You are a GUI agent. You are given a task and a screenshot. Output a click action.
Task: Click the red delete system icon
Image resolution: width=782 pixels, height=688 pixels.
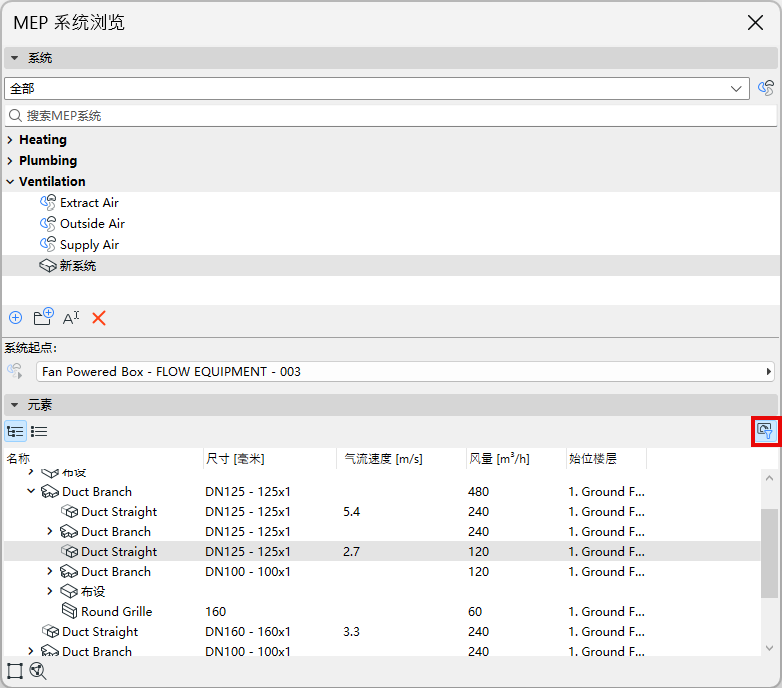pyautogui.click(x=99, y=318)
